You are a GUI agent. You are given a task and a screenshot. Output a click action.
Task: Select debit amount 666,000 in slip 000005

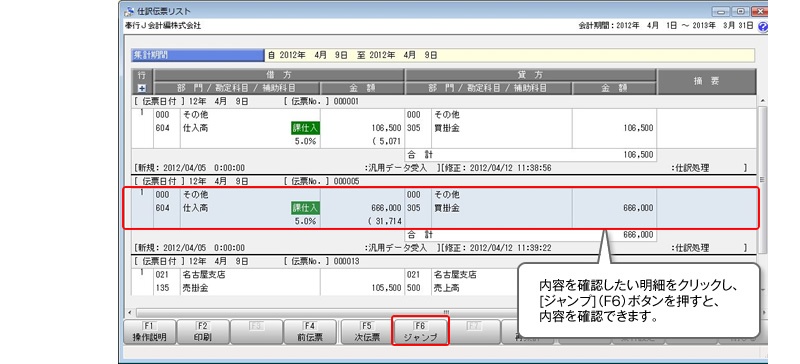click(387, 208)
